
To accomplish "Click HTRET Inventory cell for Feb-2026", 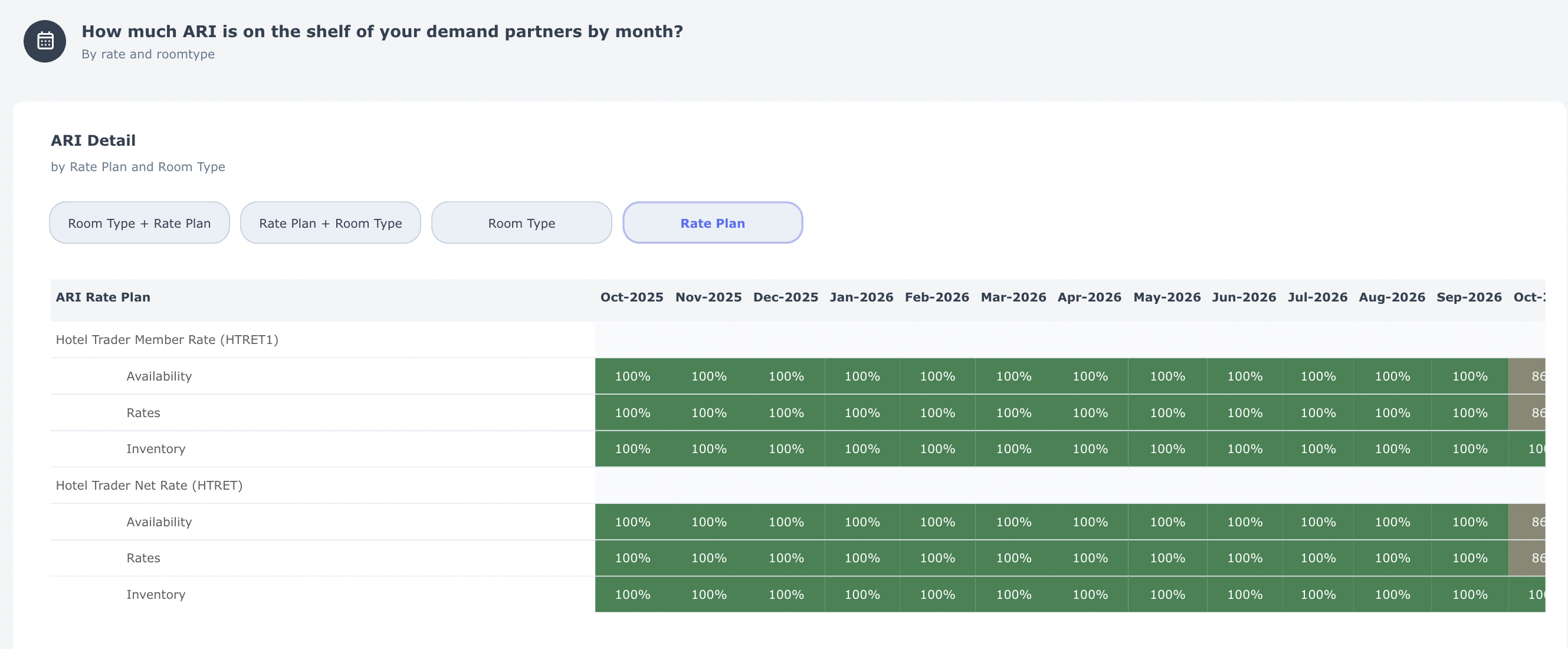I will coord(937,594).
